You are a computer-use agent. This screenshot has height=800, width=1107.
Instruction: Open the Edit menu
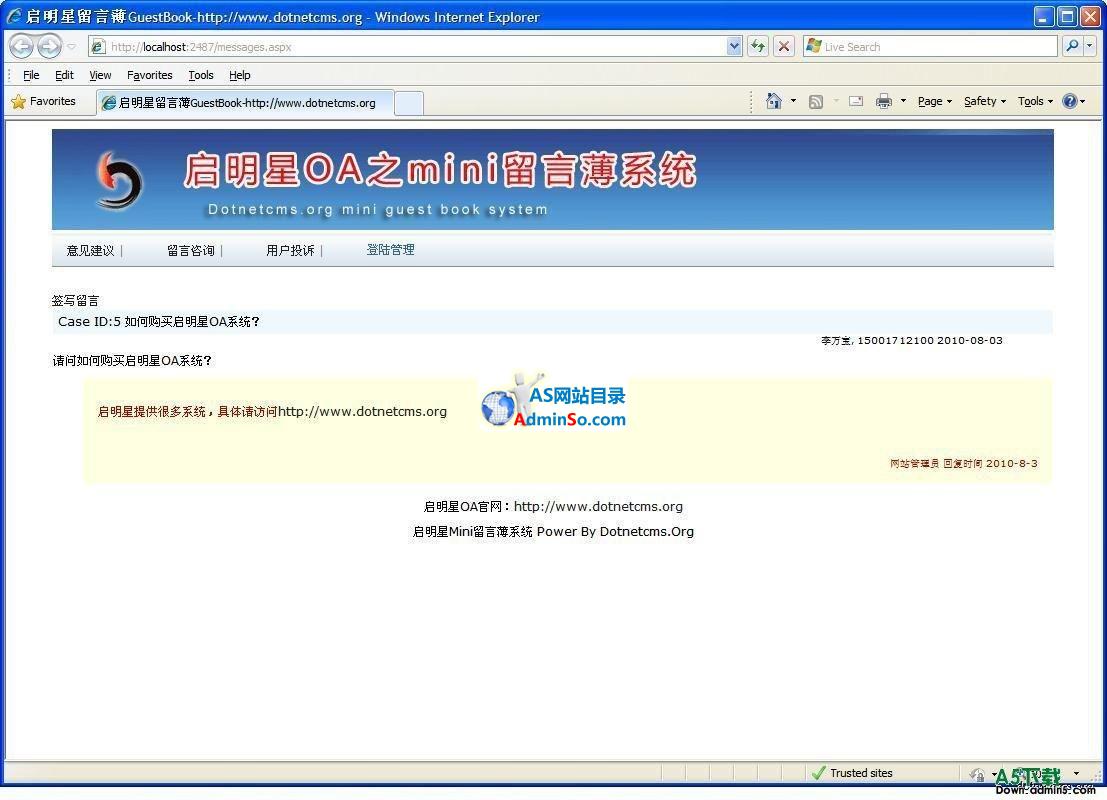click(64, 75)
